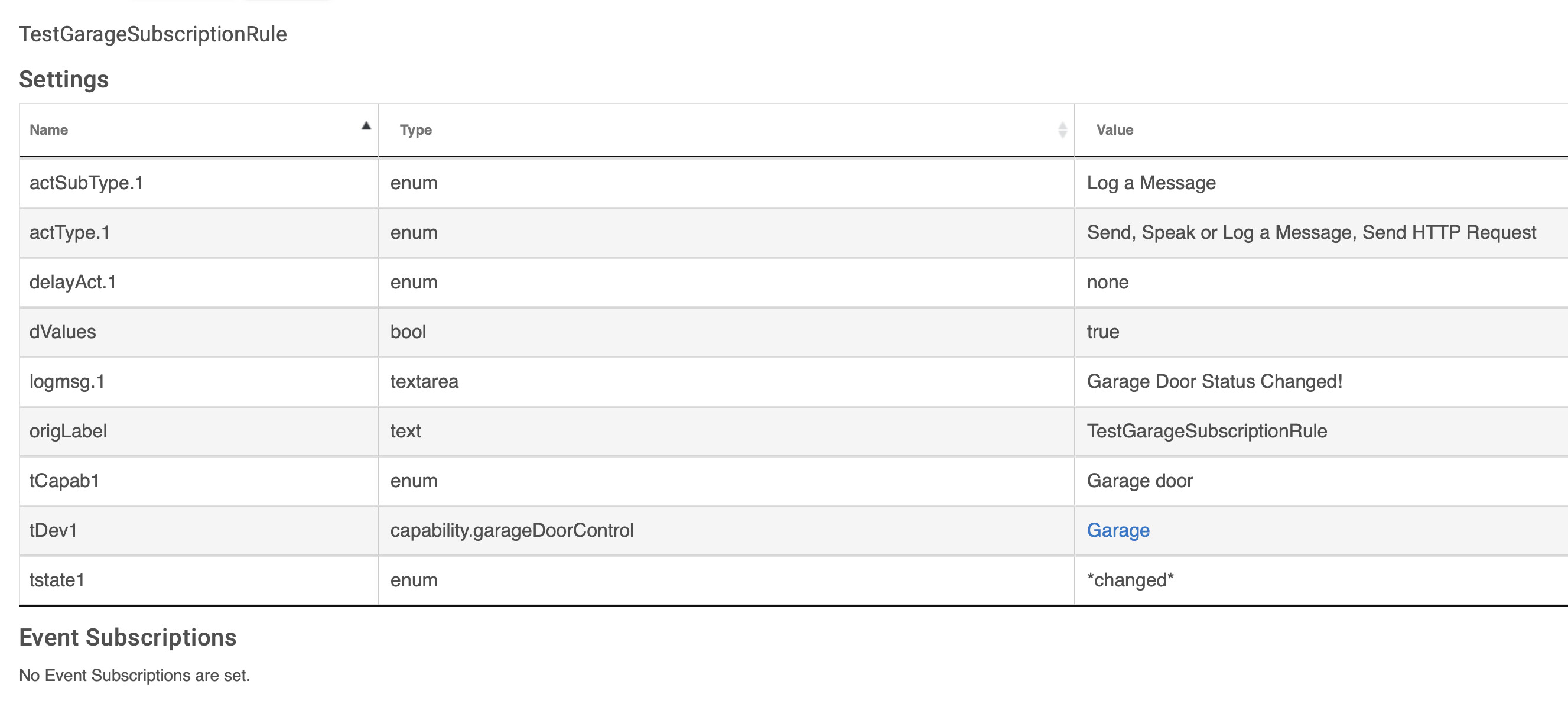This screenshot has height=707, width=1568.
Task: Click 'Garage Door Status Changed!' value
Action: coord(1214,381)
